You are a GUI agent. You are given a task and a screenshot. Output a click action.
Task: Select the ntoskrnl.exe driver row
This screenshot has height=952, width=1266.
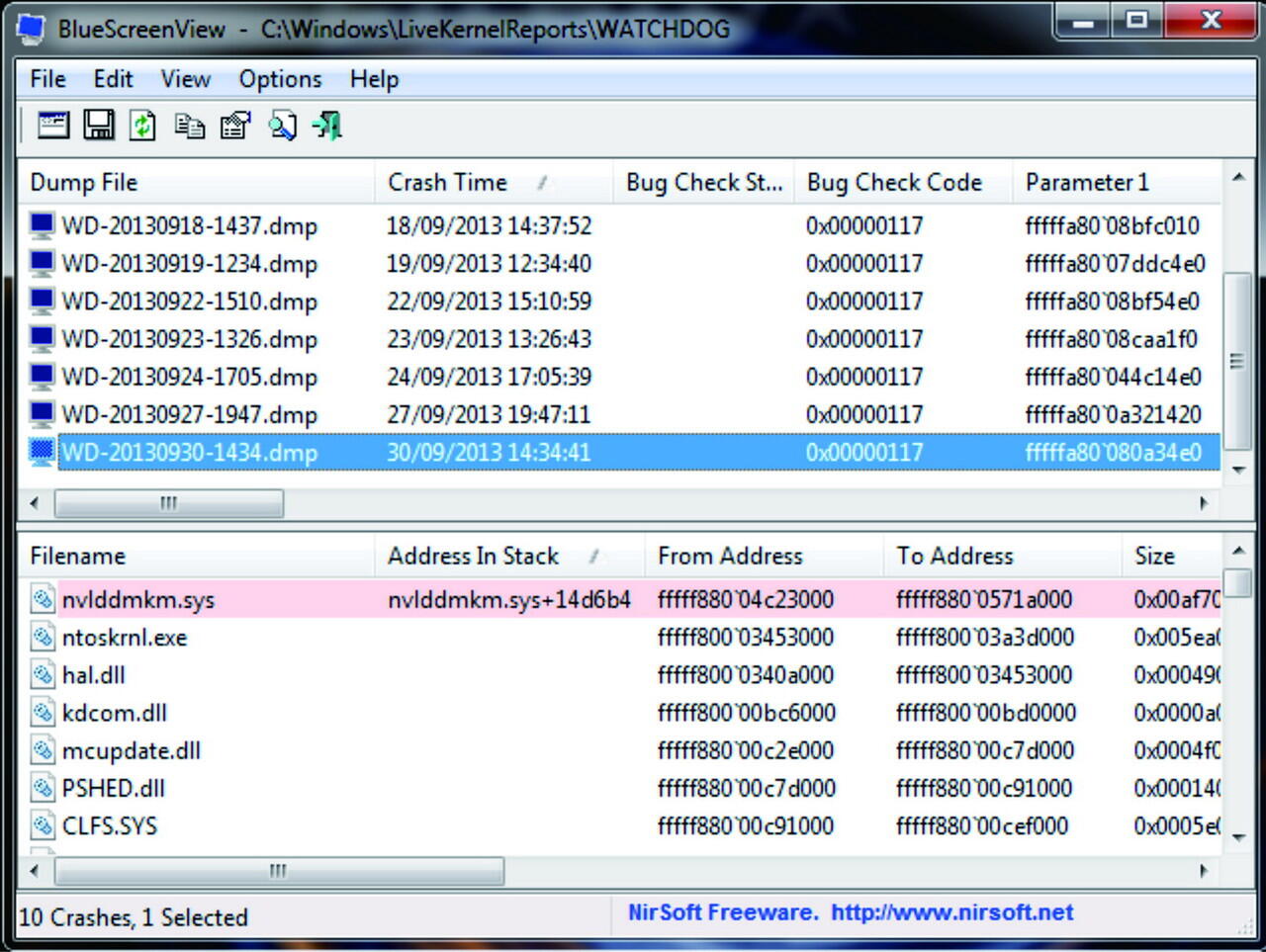click(125, 638)
